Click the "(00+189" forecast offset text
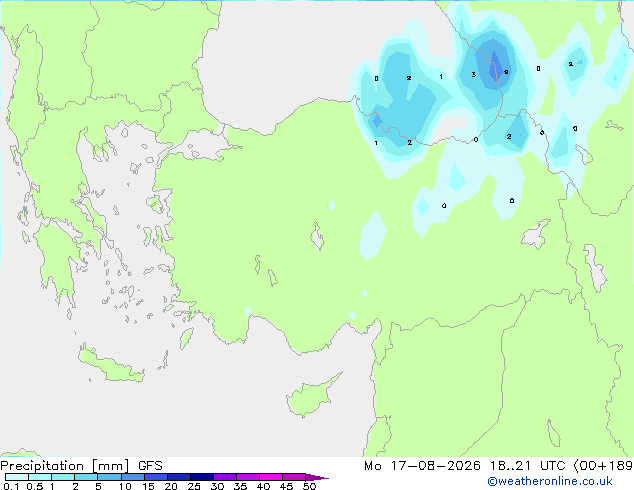Screen dimensions: 634x490 (x=603, y=466)
